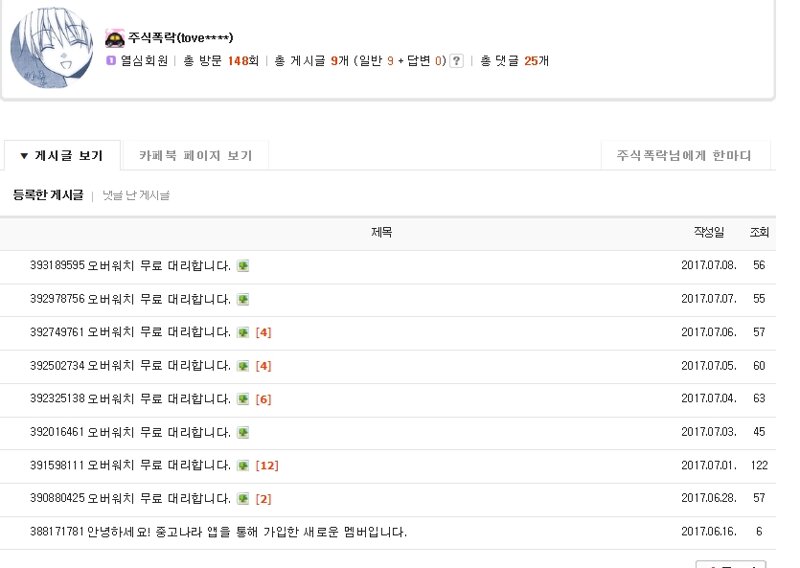Image resolution: width=800 pixels, height=568 pixels.
Task: Open the [2] comments link on post 390880425
Action: (x=263, y=499)
